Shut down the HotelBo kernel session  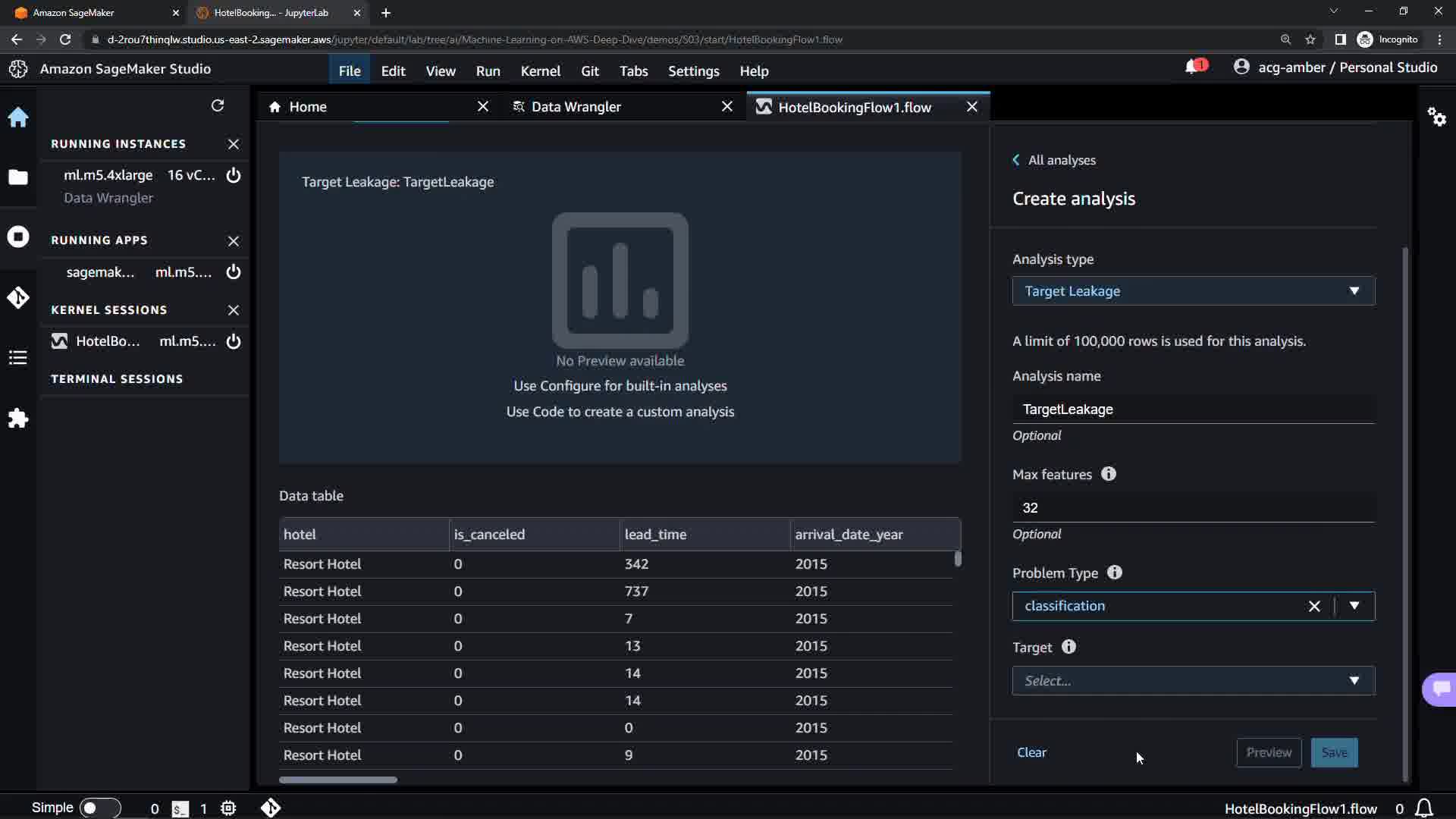[x=234, y=341]
